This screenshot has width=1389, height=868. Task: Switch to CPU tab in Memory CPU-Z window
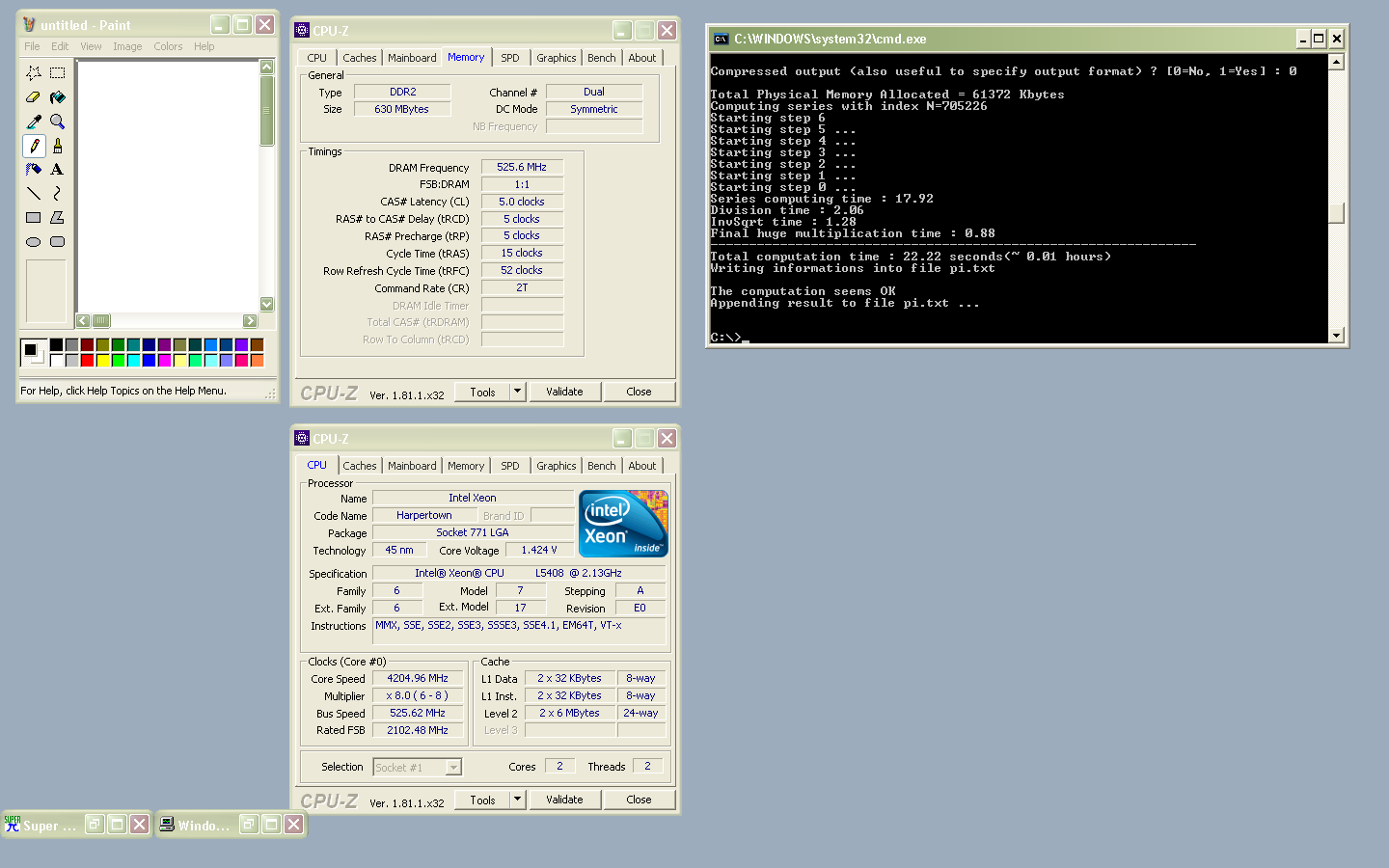(317, 58)
